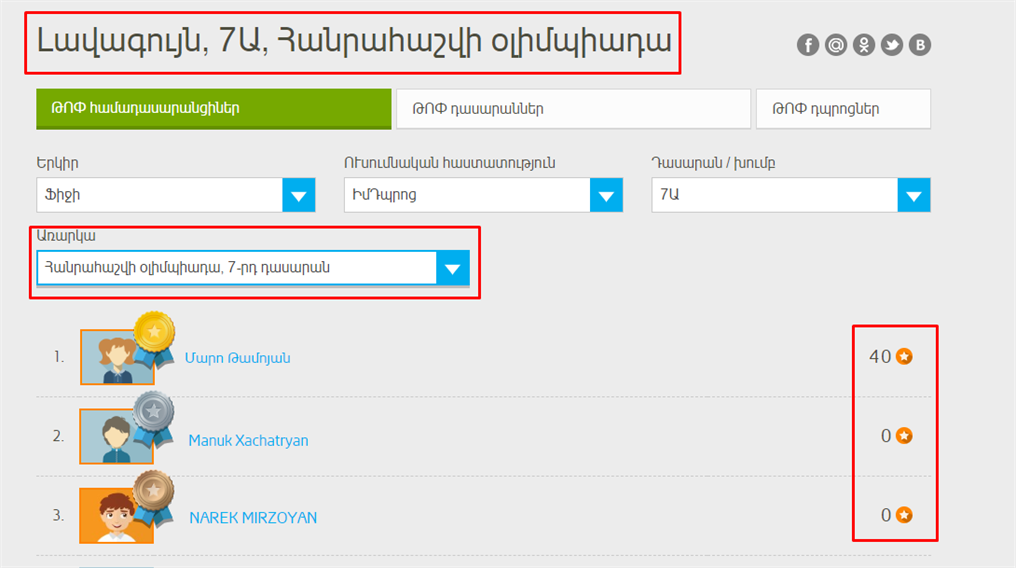1016x568 pixels.
Task: Click the Առարկա label
Action: pos(66,236)
